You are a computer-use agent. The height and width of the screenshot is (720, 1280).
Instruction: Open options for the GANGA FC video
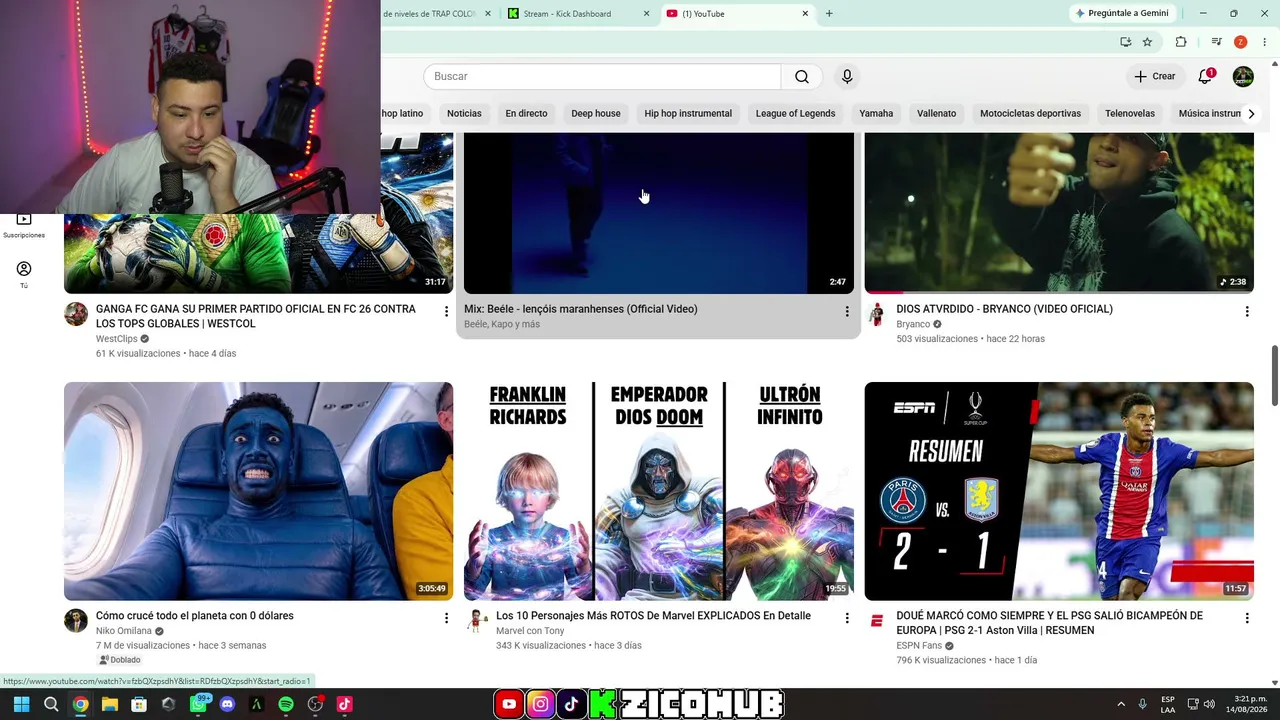(x=446, y=312)
